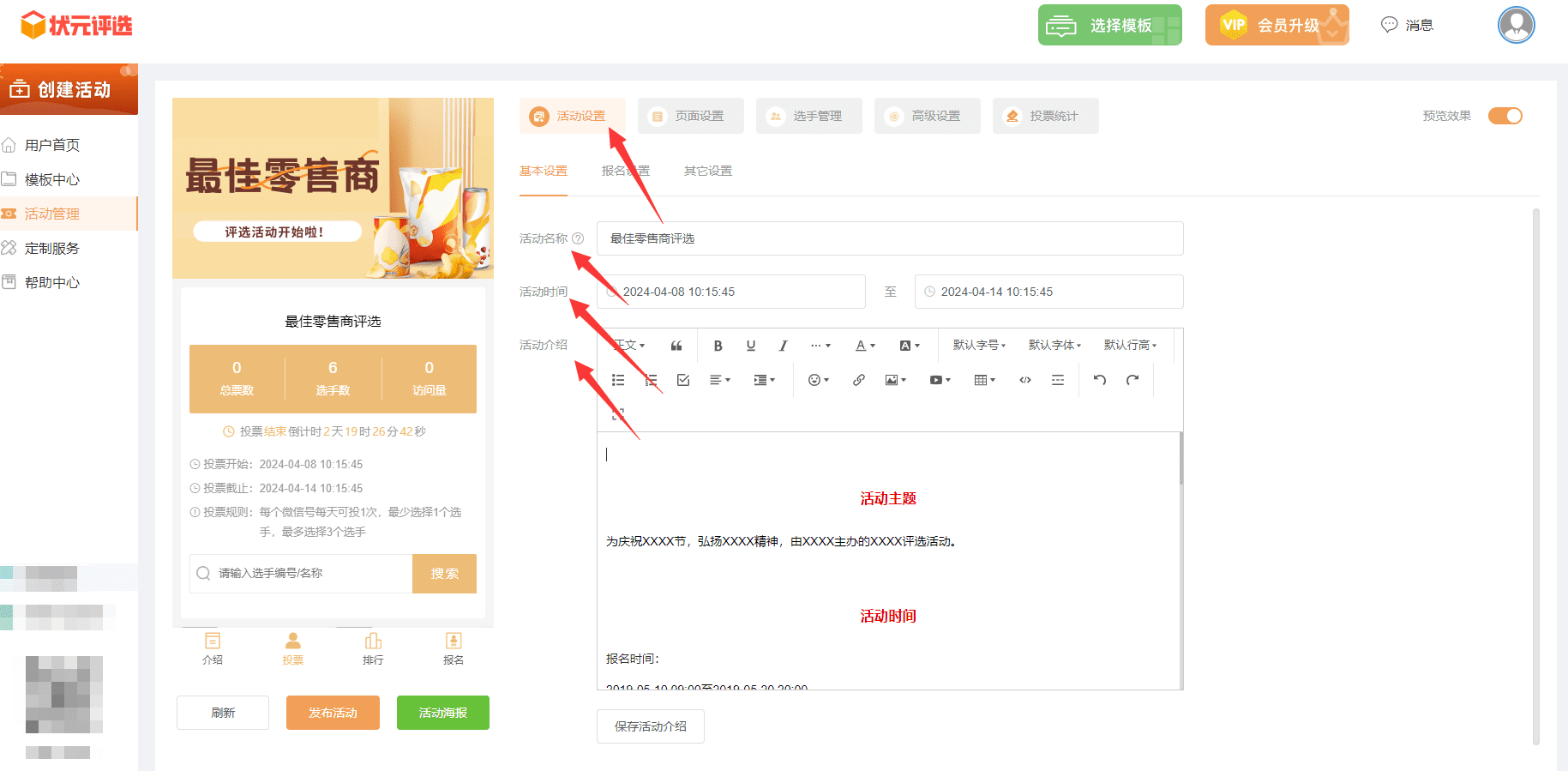Open 活动管理 in sidebar
The image size is (1568, 771).
(x=69, y=214)
